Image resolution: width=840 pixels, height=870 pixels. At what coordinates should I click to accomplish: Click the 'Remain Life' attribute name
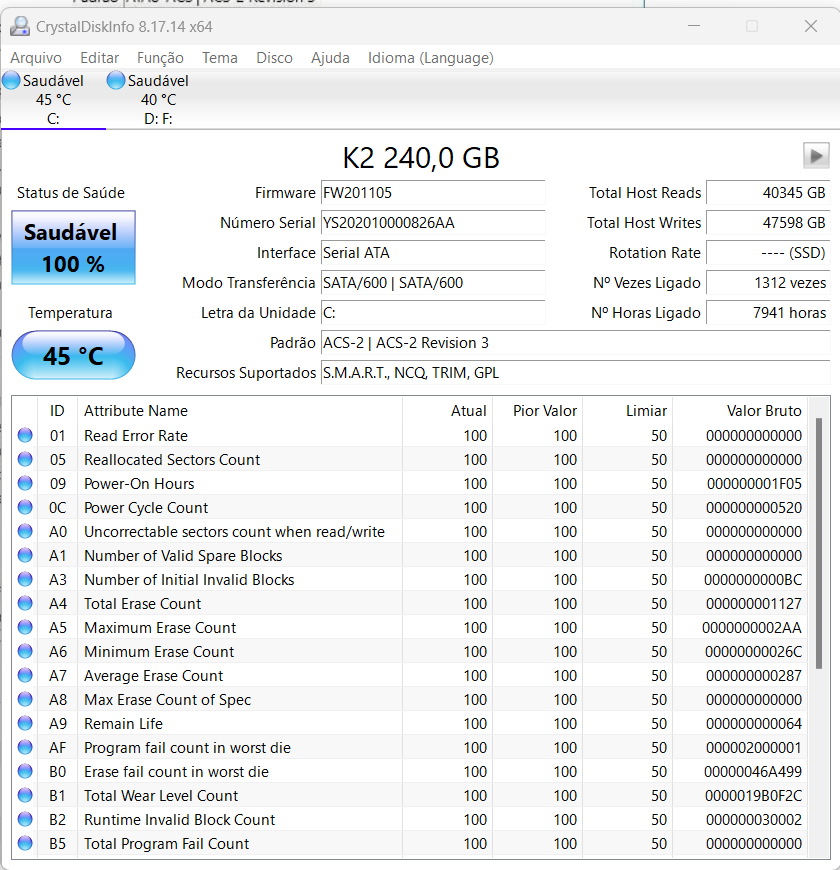(x=123, y=724)
